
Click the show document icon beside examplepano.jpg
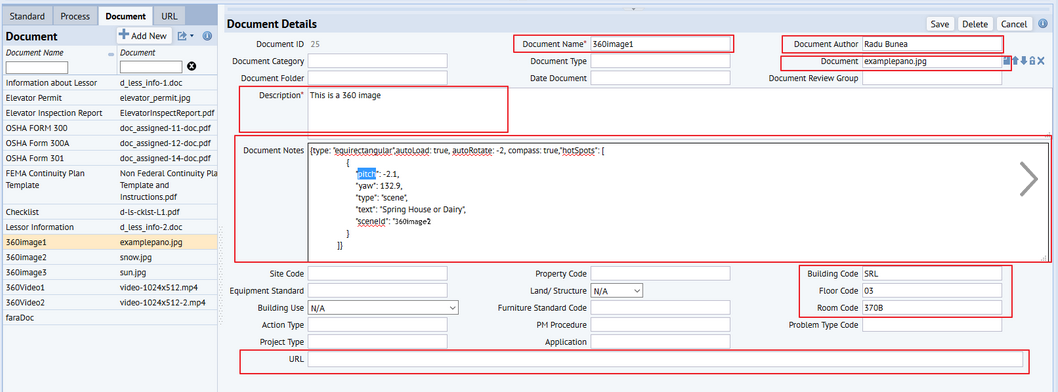(x=1007, y=61)
